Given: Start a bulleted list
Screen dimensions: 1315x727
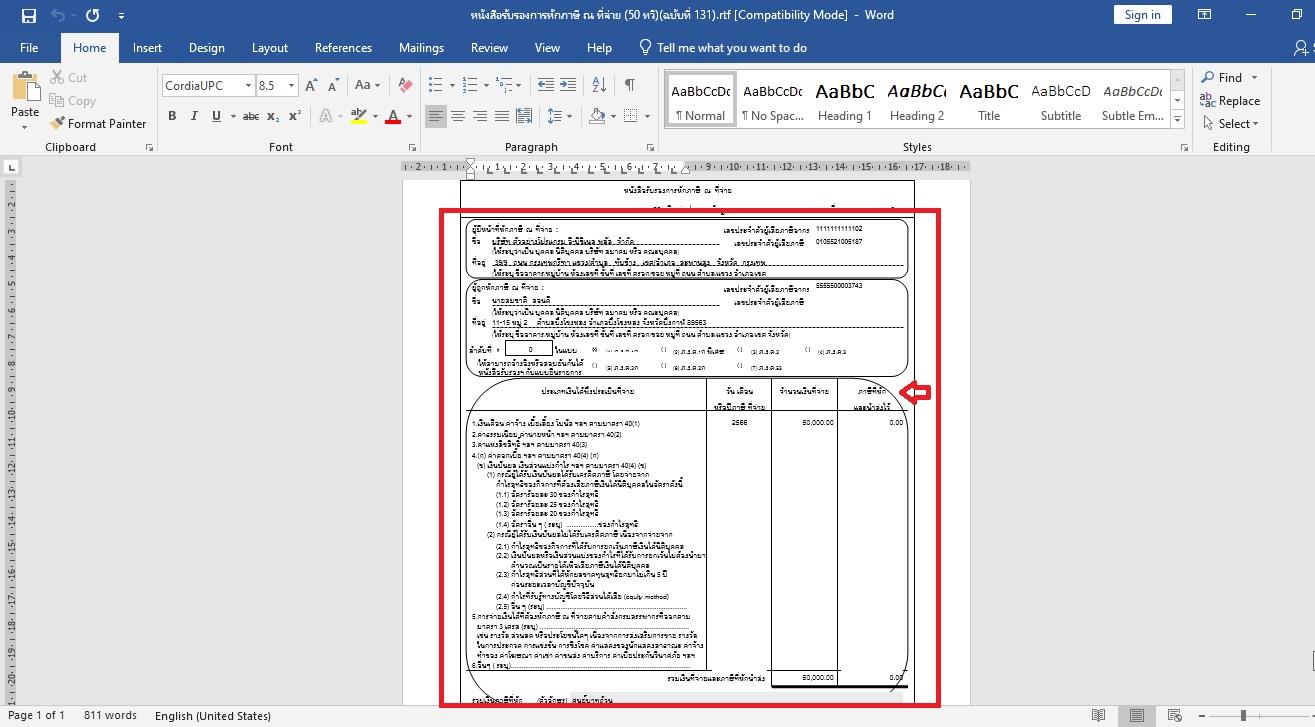Looking at the screenshot, I should tap(436, 86).
